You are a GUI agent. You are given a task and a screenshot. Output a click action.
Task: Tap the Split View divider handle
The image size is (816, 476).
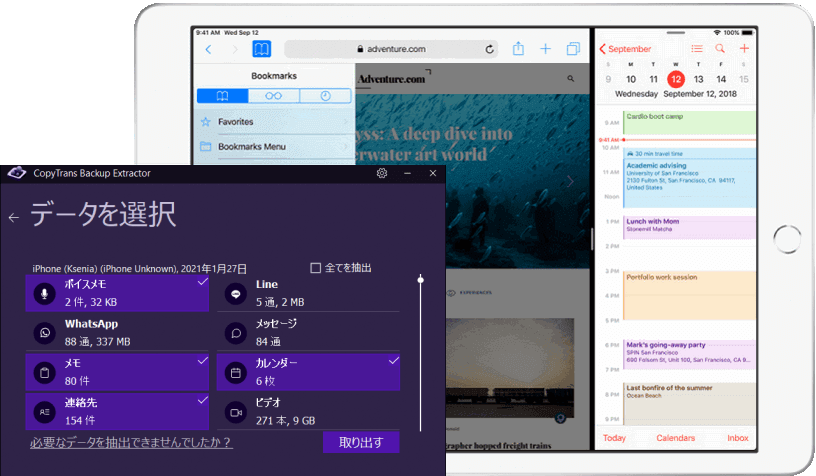[x=592, y=239]
